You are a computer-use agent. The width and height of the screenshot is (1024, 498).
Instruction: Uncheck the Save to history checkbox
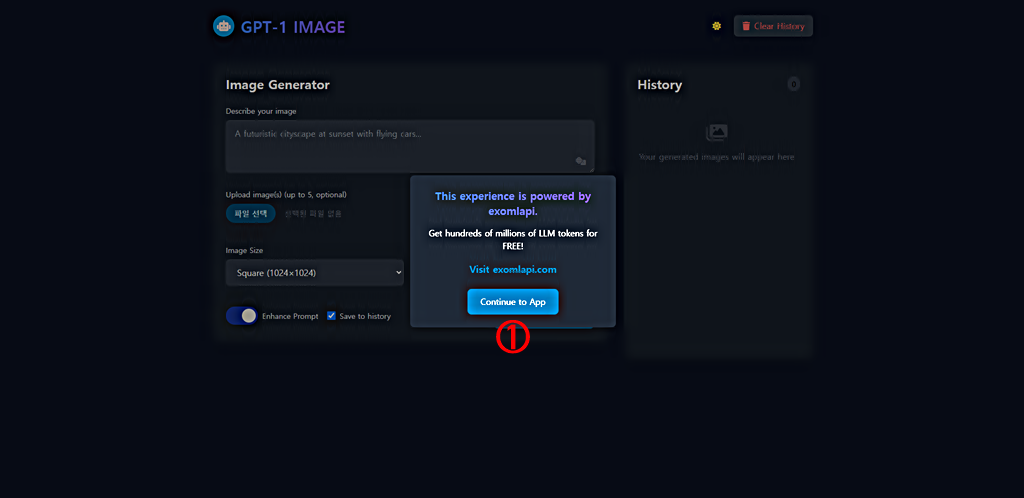coord(331,316)
